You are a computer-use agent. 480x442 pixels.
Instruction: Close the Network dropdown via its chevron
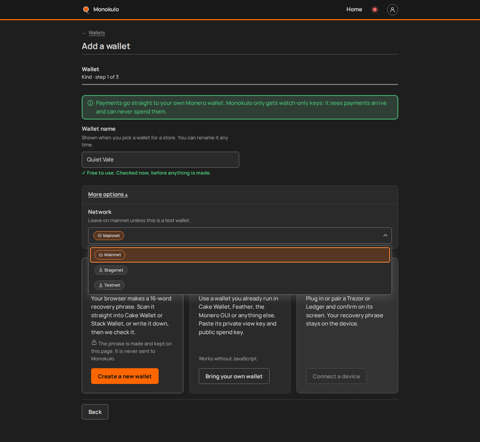coord(385,236)
